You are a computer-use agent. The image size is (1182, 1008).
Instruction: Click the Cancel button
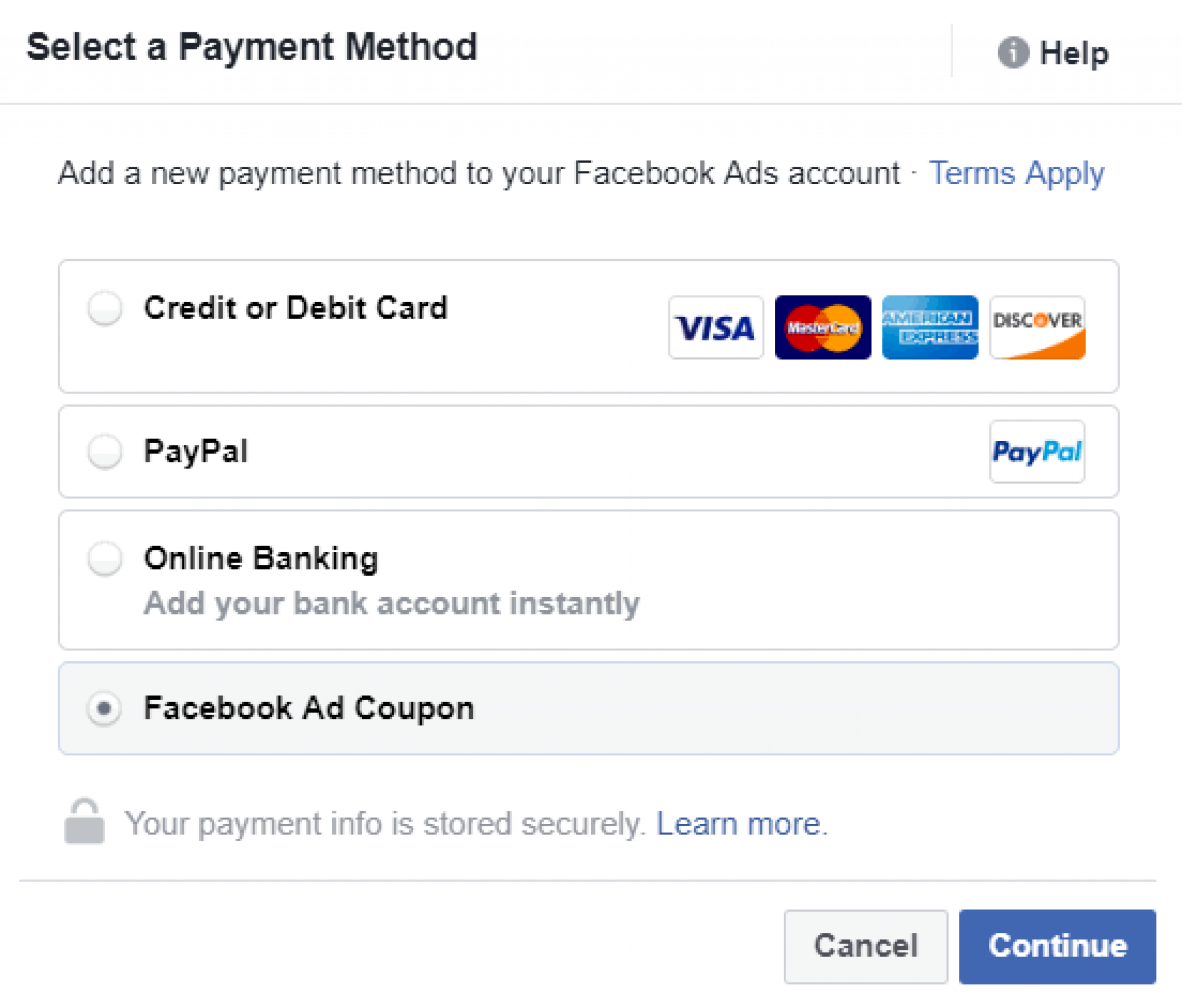click(865, 945)
